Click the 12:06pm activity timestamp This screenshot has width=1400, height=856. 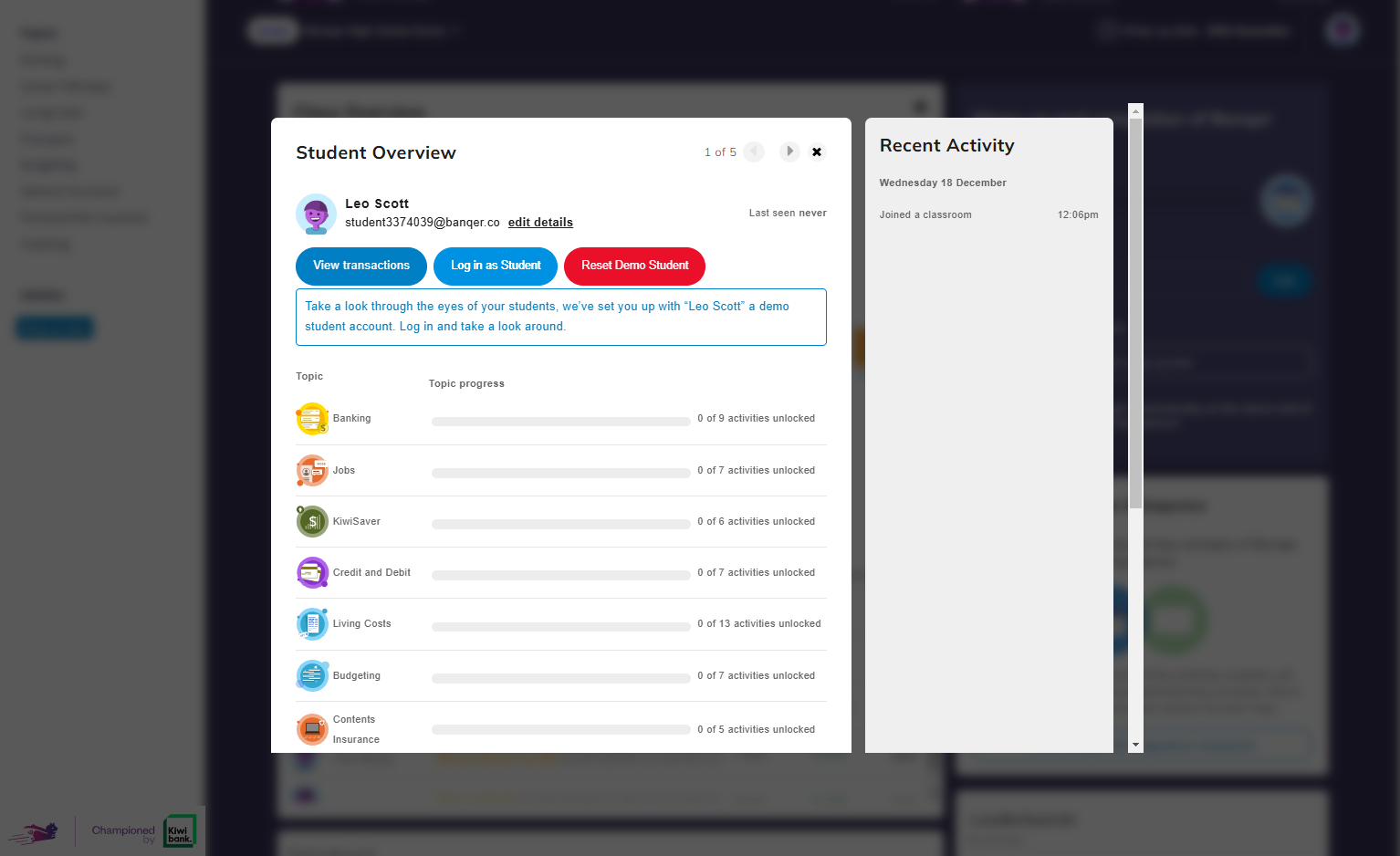click(1078, 215)
